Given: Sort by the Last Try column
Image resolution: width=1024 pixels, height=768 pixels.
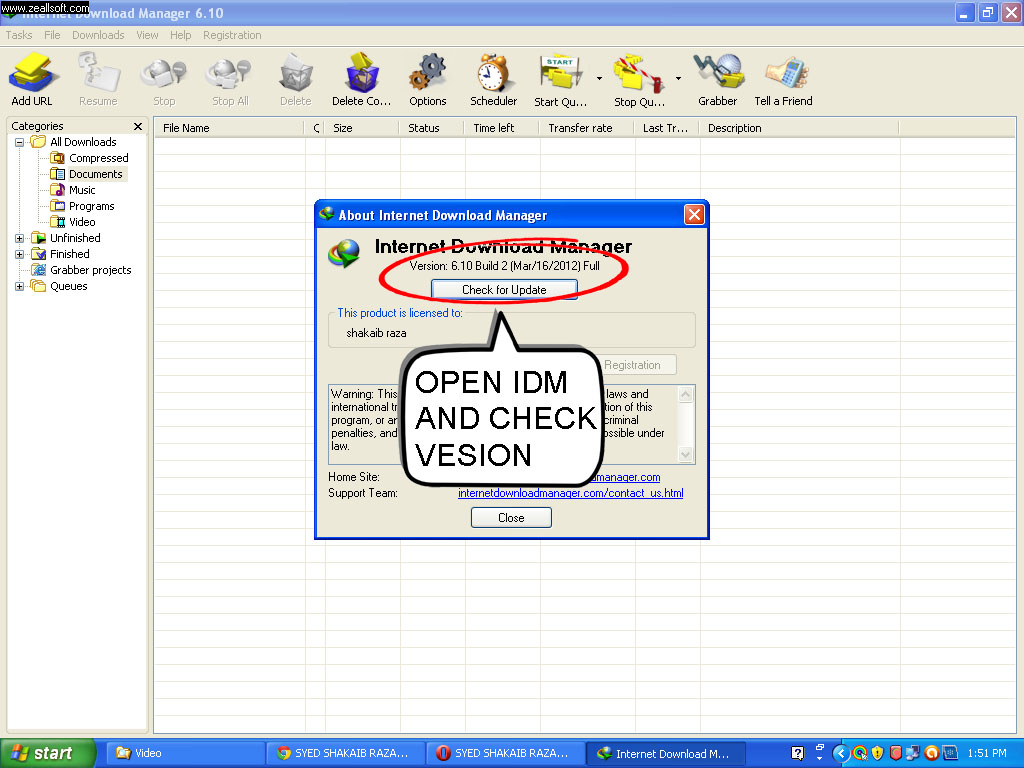Looking at the screenshot, I should (x=667, y=128).
